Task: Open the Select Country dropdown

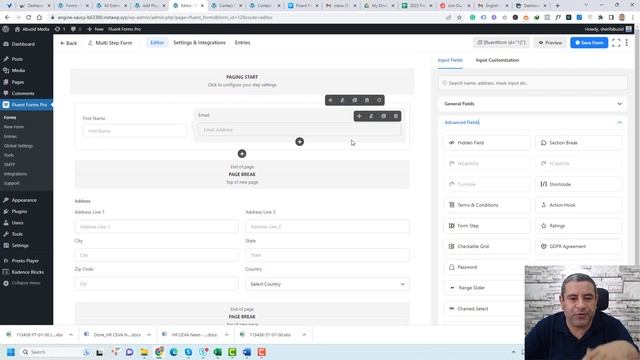Action: pyautogui.click(x=327, y=284)
